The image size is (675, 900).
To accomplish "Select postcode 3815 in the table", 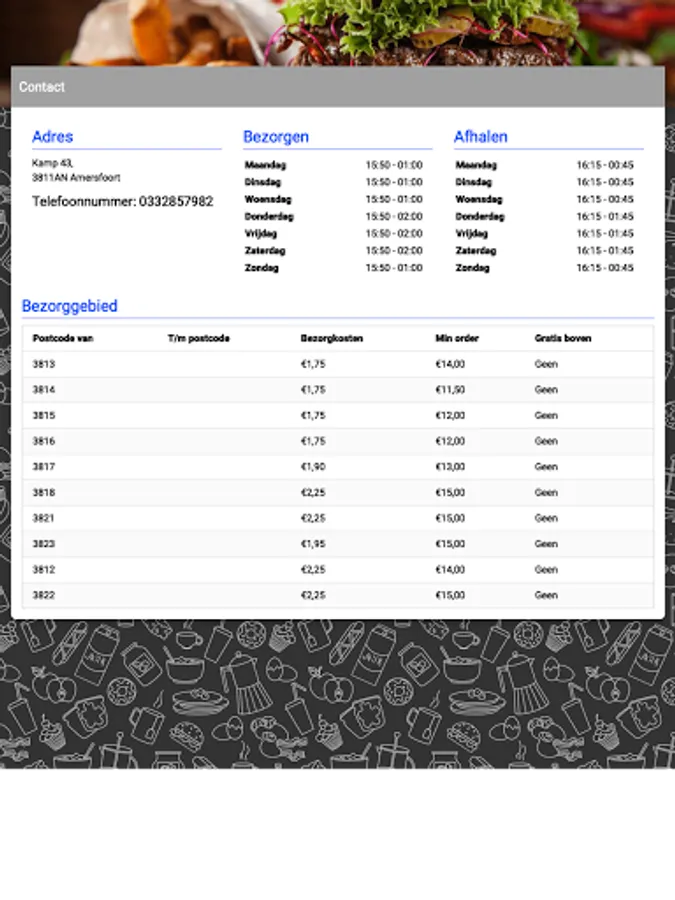I will tap(44, 416).
